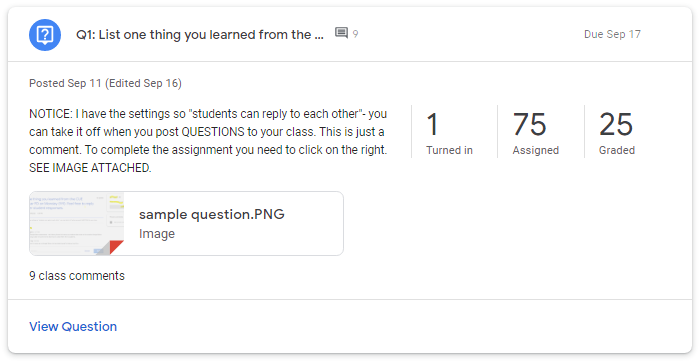Click the sample question.PNG file name
This screenshot has width=699, height=364.
[212, 214]
